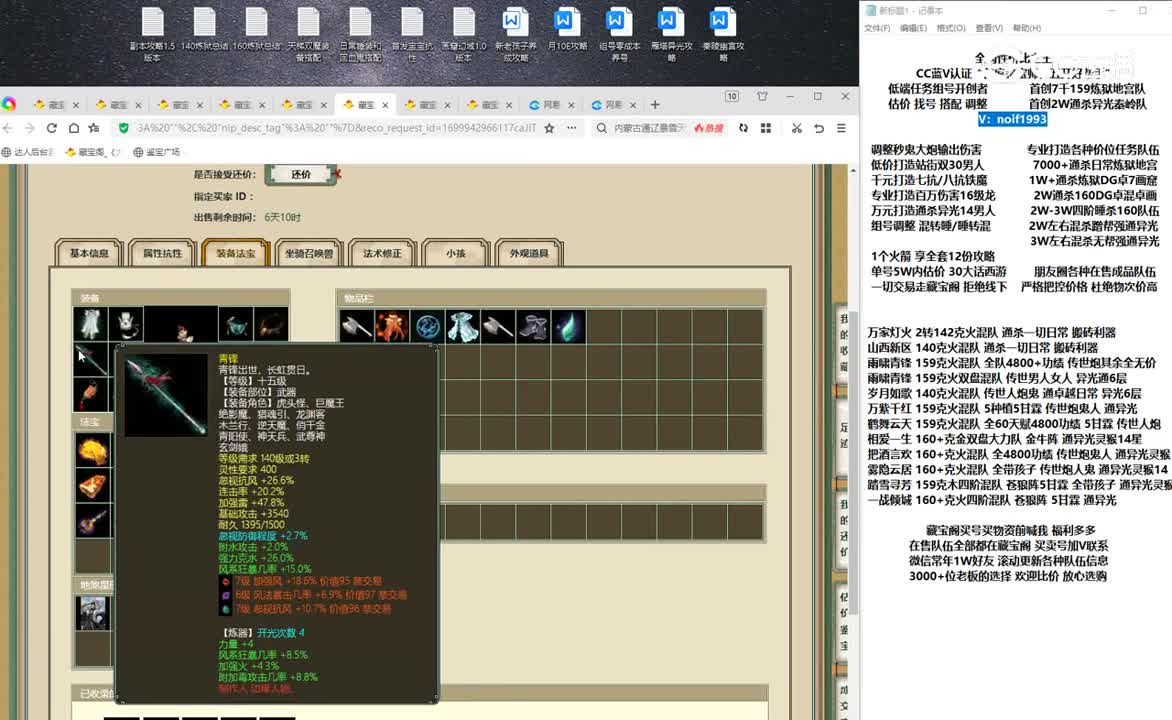The width and height of the screenshot is (1172, 720).
Task: Select the orange slab talisman icon
Action: (x=93, y=485)
